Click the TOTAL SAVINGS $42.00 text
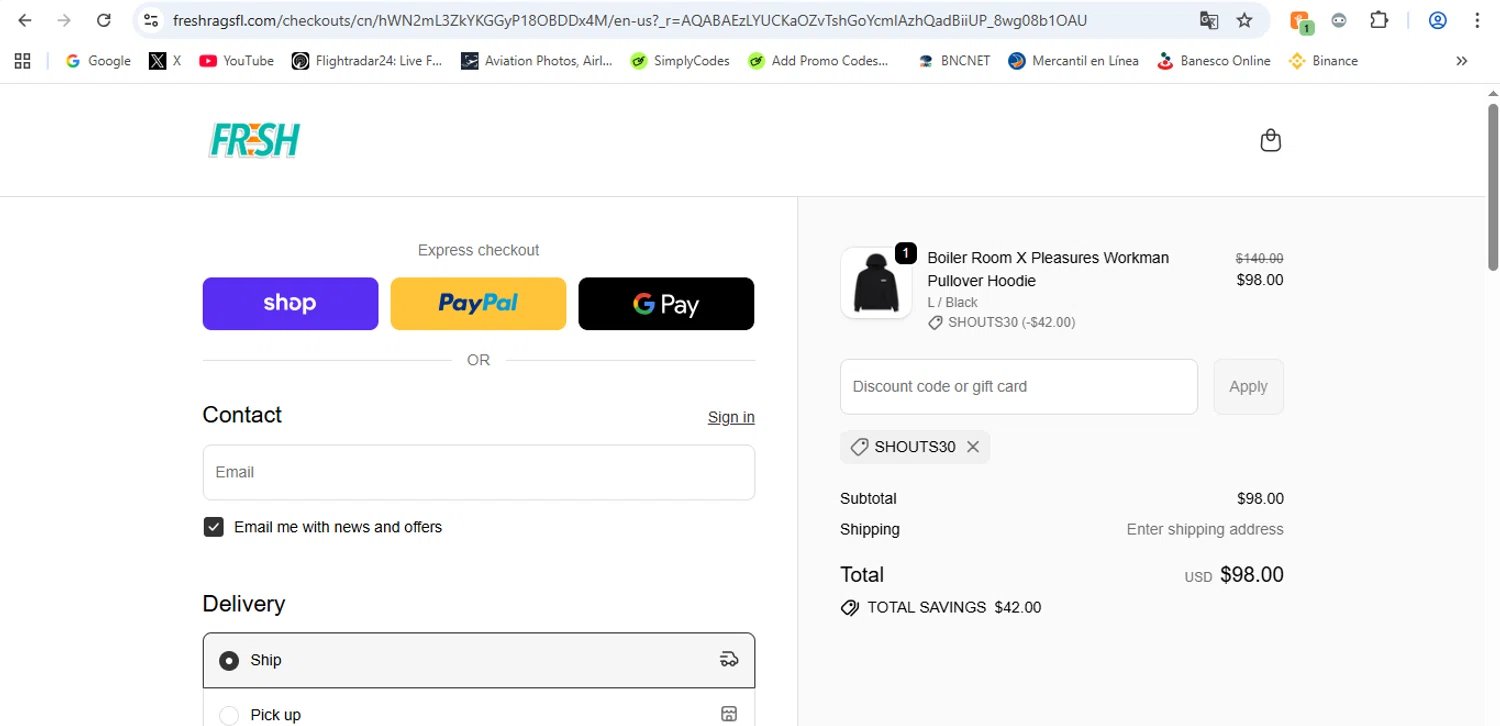 coord(954,607)
